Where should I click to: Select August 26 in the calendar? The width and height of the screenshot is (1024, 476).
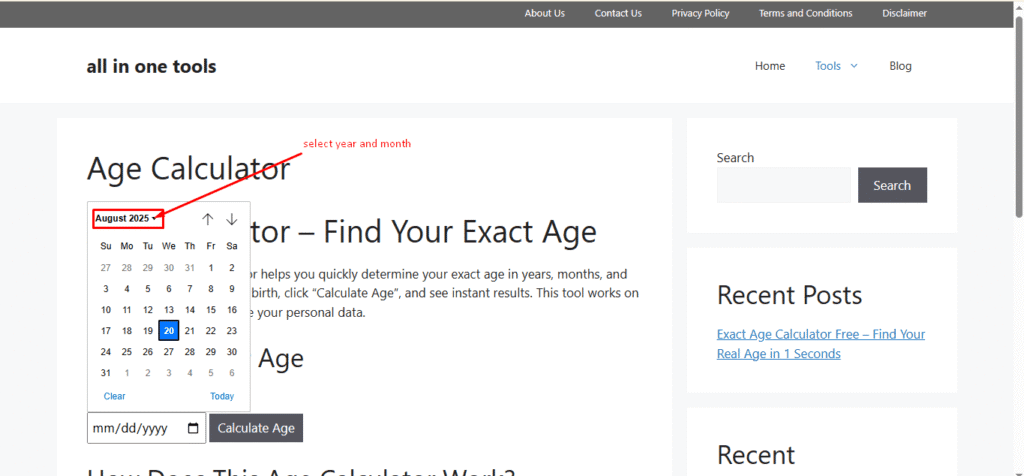pyautogui.click(x=148, y=352)
